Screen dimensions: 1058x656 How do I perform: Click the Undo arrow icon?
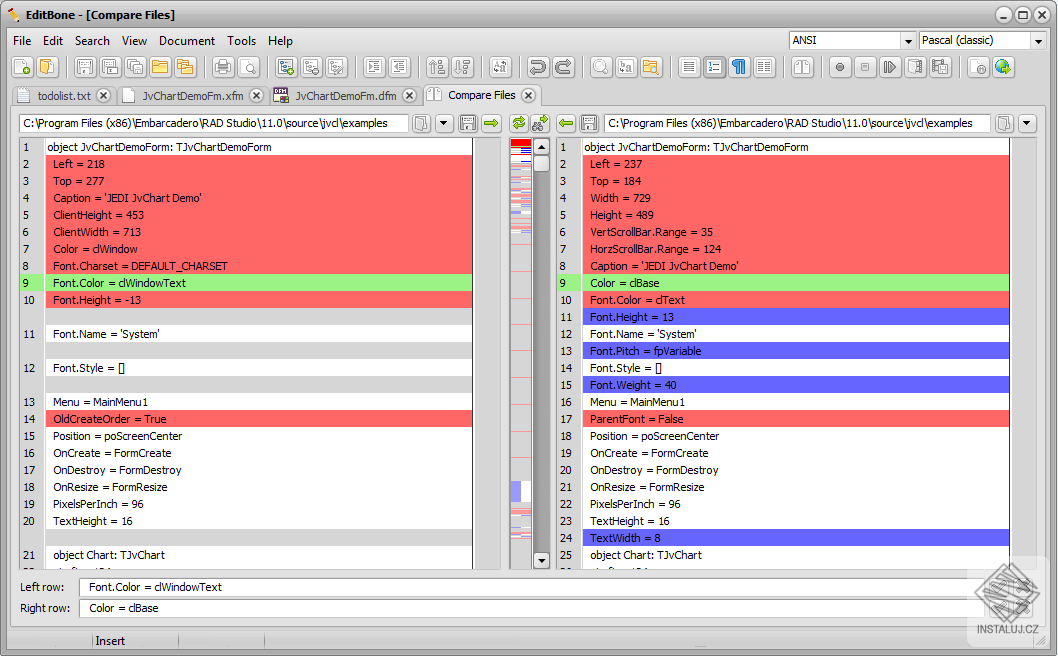click(x=538, y=67)
